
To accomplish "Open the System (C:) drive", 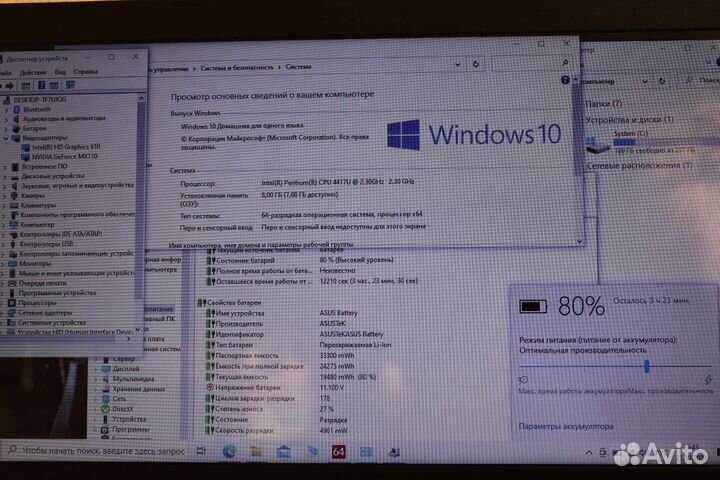I will click(630, 133).
